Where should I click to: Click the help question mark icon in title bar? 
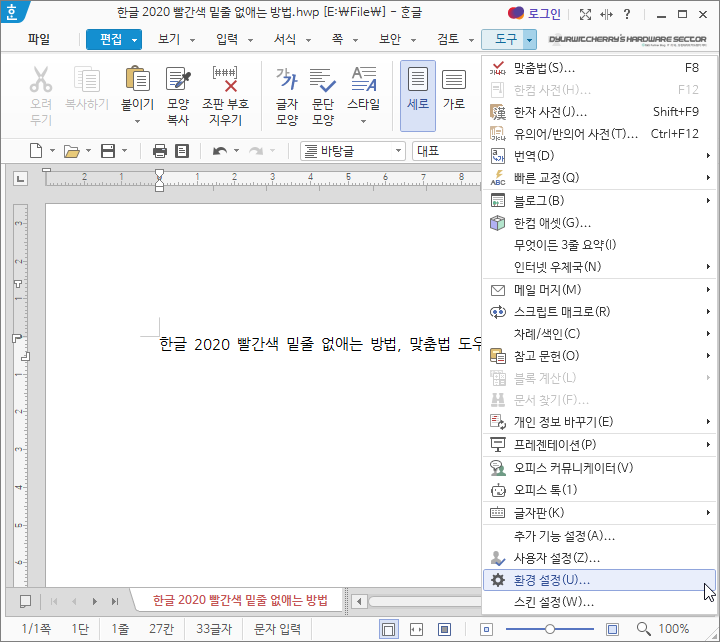point(627,14)
